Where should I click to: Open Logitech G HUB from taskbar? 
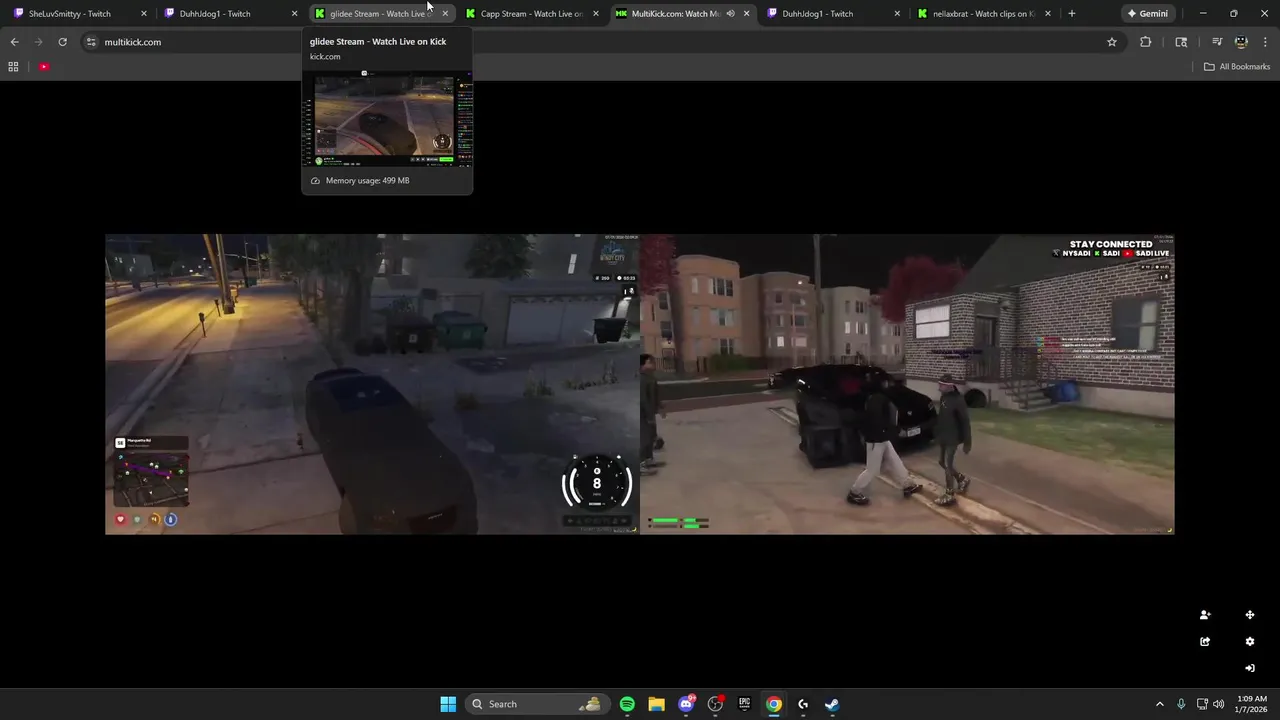tap(803, 704)
